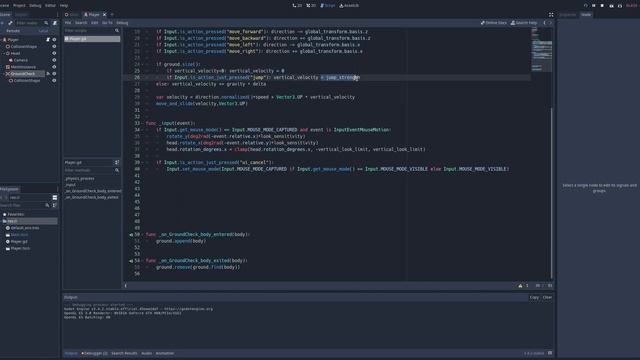Toggle visibility of GroundCheck's CollisionShape child
640x360 pixels.
[54, 80]
